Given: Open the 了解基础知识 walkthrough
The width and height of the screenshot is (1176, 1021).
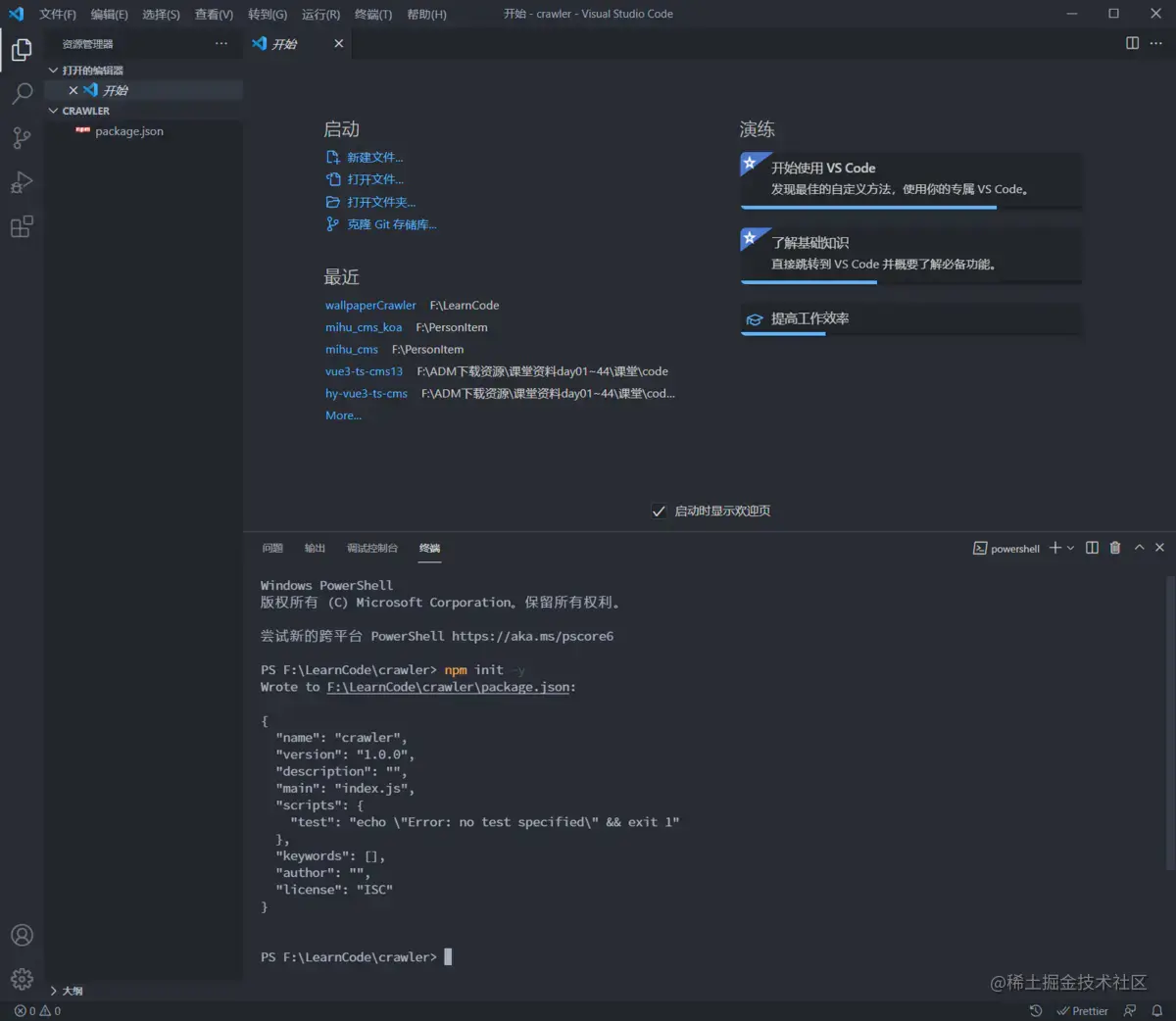Looking at the screenshot, I should click(910, 255).
